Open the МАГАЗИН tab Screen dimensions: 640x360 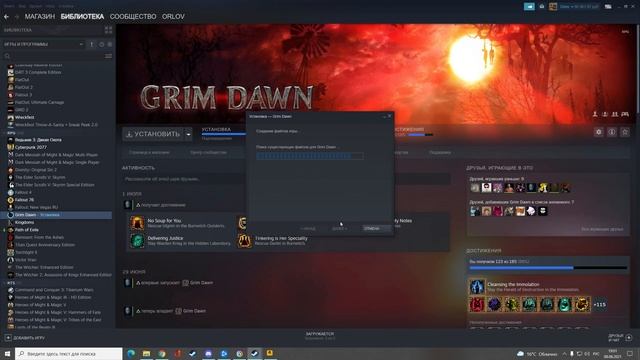pyautogui.click(x=40, y=17)
